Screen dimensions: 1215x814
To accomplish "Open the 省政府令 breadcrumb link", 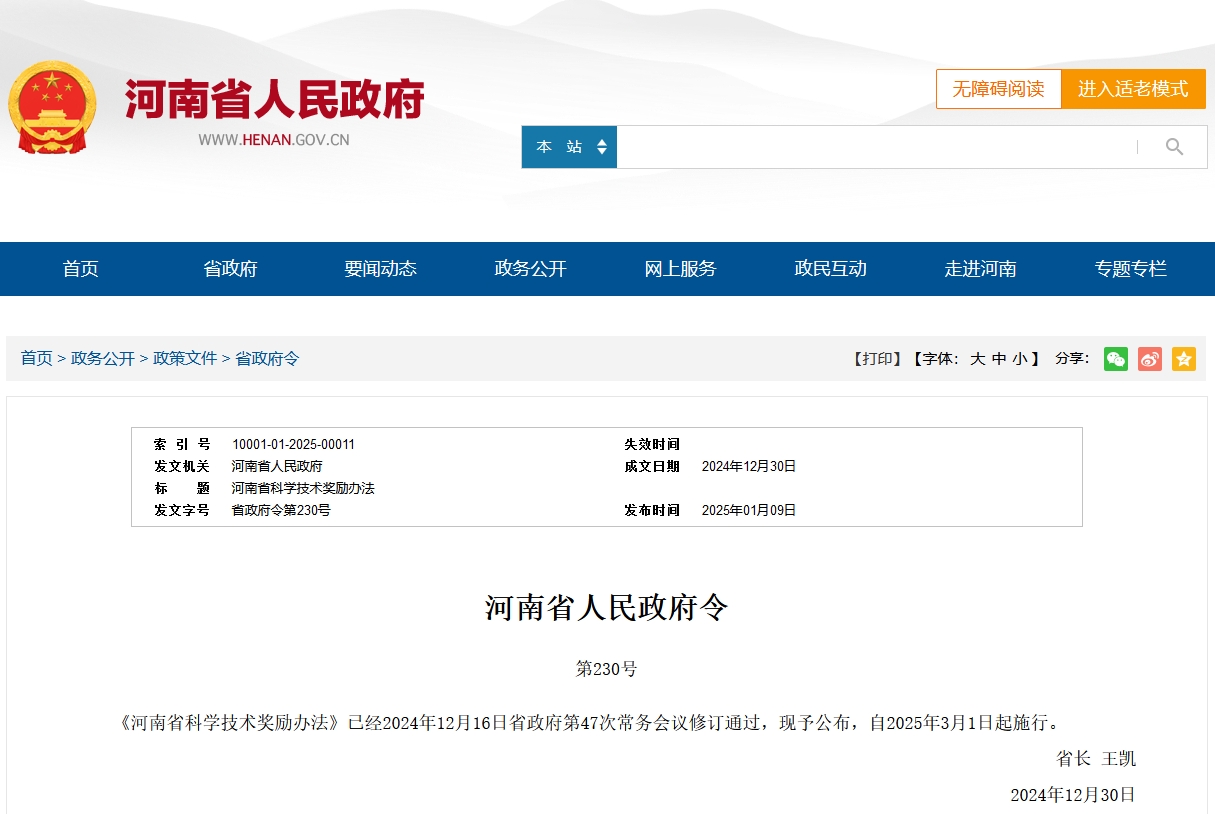I will click(x=266, y=358).
